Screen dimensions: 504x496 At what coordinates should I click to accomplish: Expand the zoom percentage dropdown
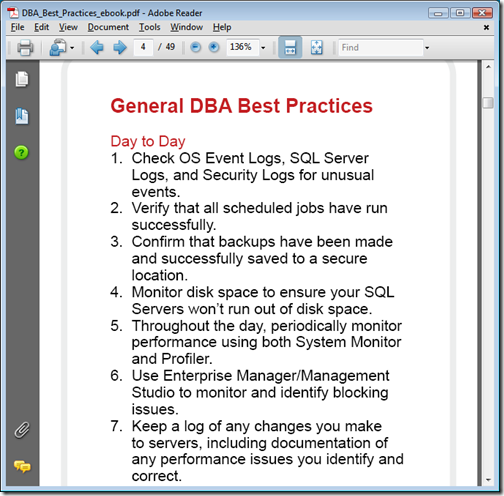[x=263, y=48]
